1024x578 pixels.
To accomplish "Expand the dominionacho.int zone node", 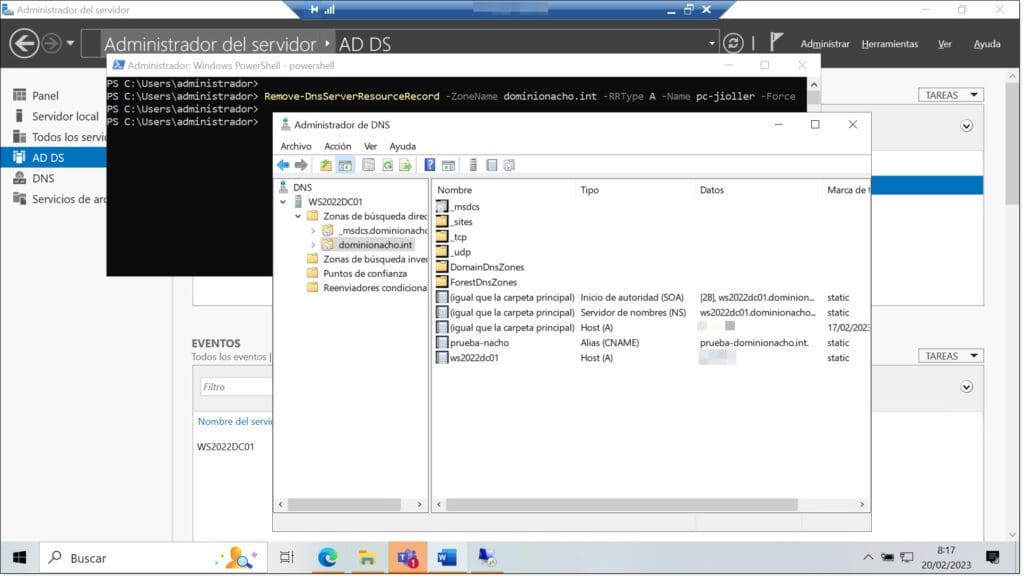I will pyautogui.click(x=313, y=245).
